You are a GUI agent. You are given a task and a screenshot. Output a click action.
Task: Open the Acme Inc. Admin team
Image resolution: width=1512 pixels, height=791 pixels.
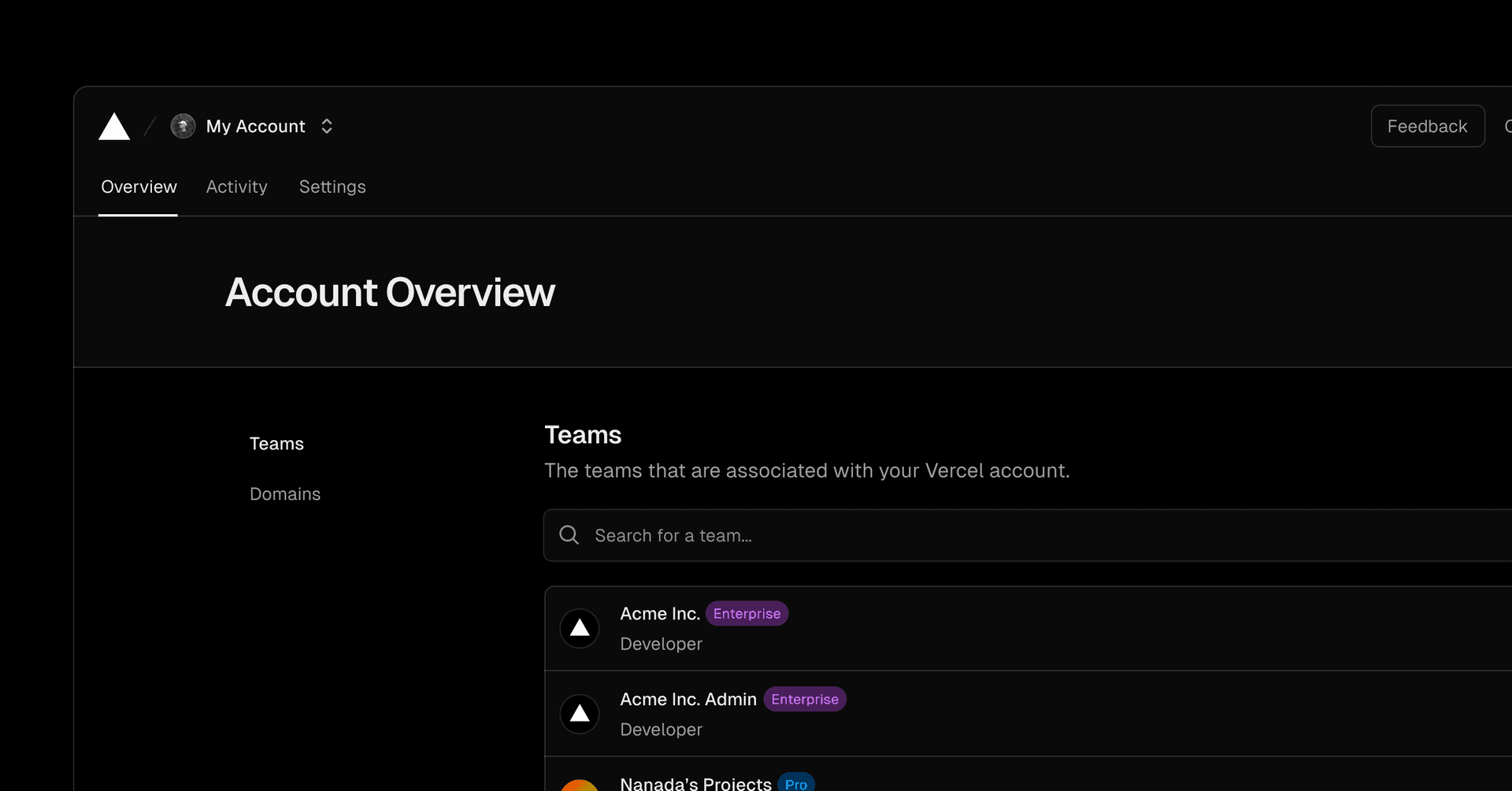point(687,700)
